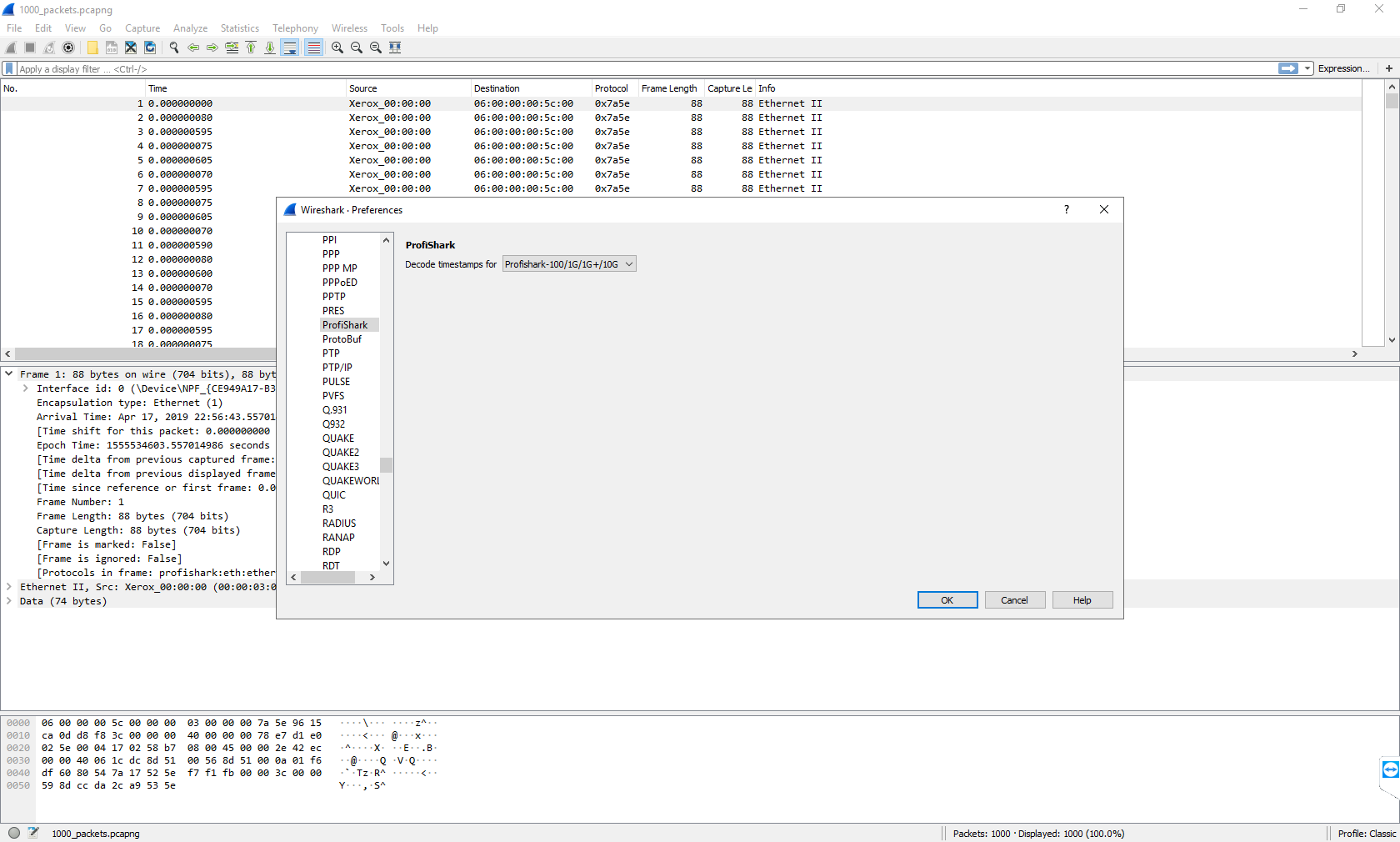The height and width of the screenshot is (842, 1400).
Task: Restart the current capture
Action: coord(49,48)
